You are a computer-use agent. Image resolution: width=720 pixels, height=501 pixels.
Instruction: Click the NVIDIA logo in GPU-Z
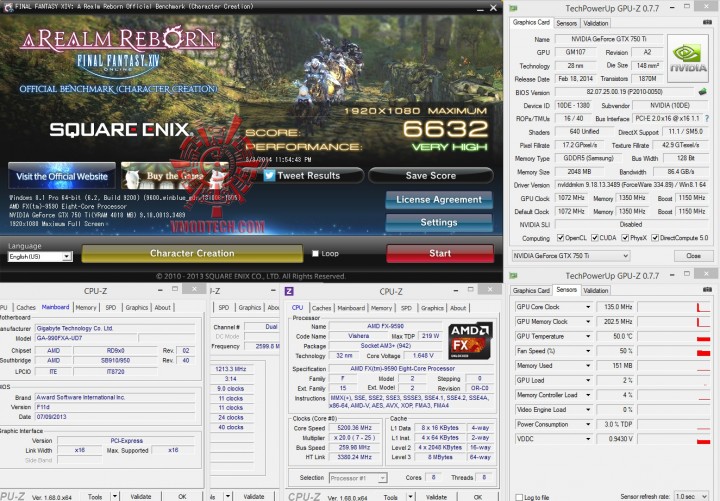(687, 58)
